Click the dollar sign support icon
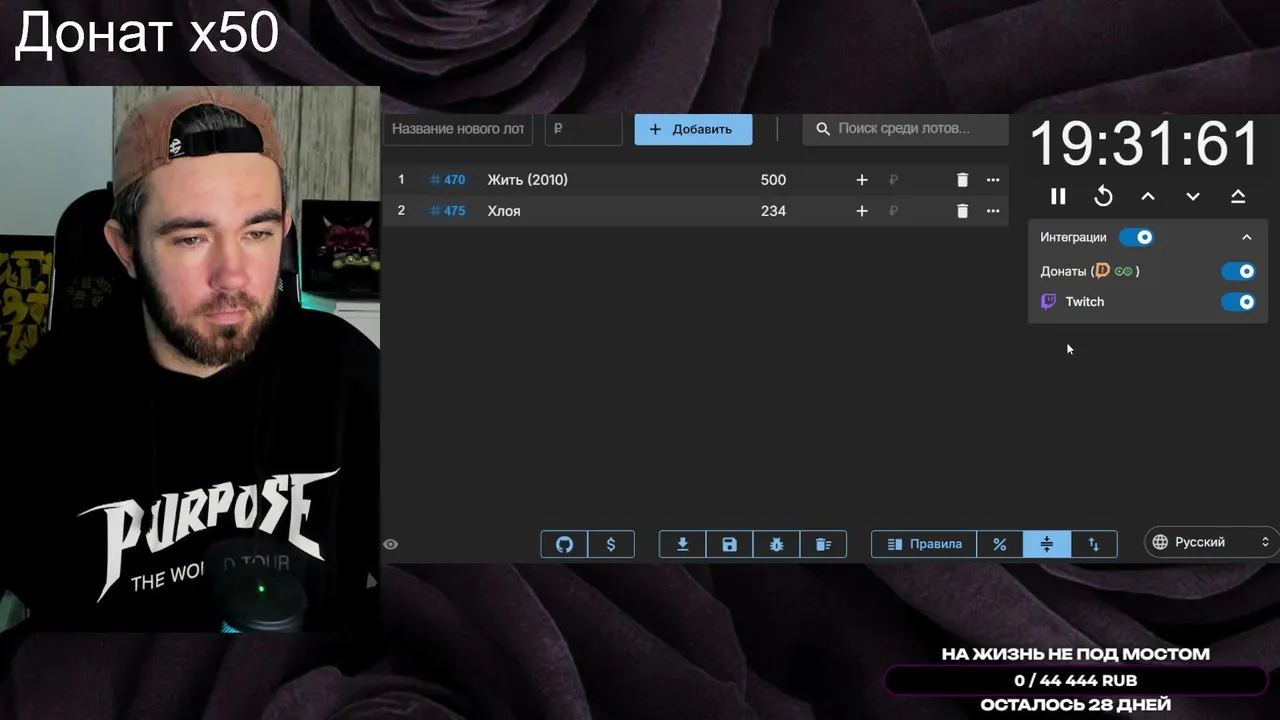 [x=611, y=544]
